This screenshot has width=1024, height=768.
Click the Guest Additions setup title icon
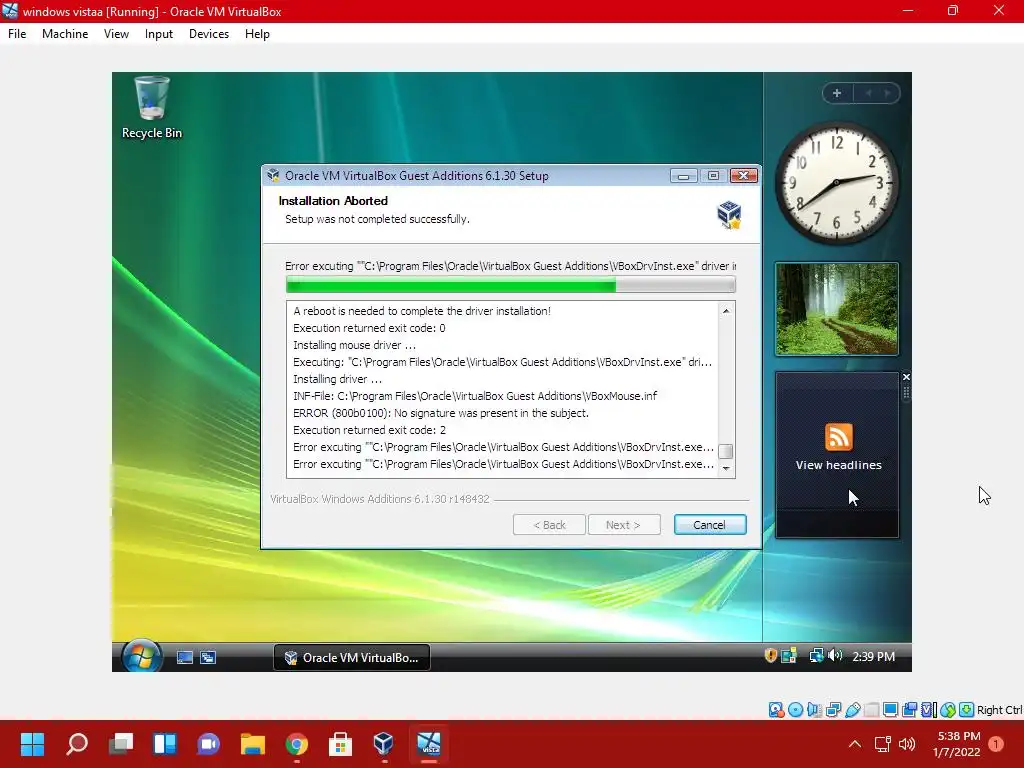click(x=273, y=176)
